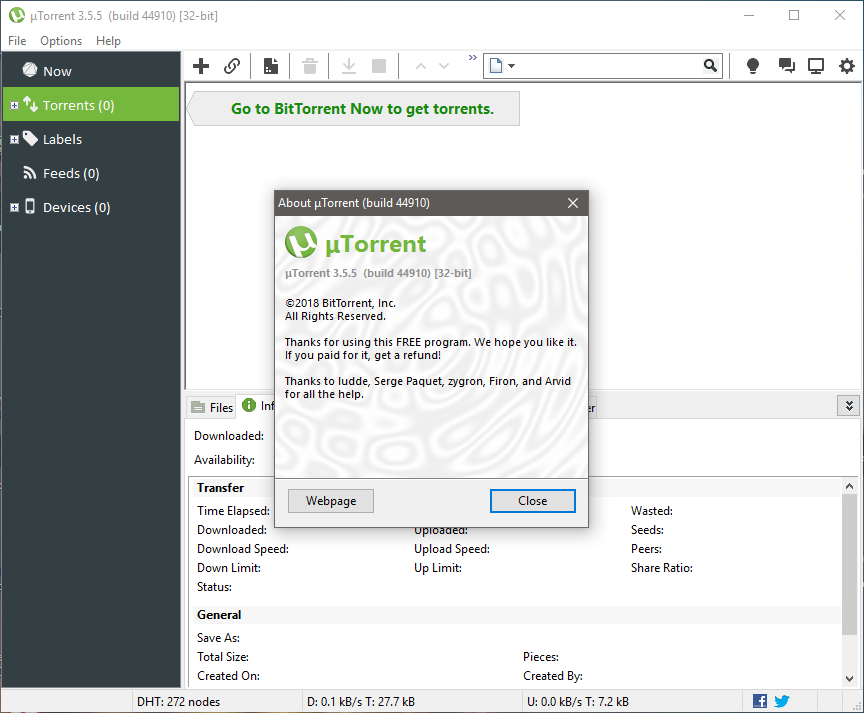Expand the Devices tree node

pos(14,208)
